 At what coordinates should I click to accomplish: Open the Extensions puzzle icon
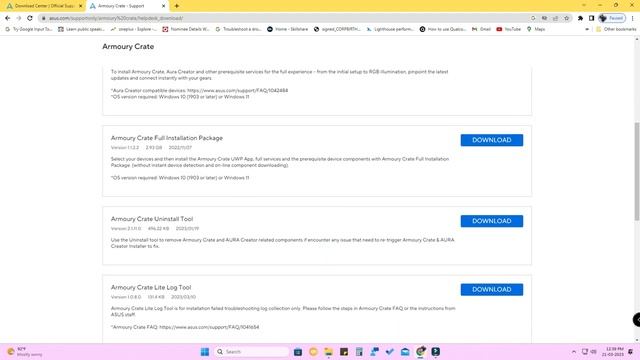[x=580, y=18]
